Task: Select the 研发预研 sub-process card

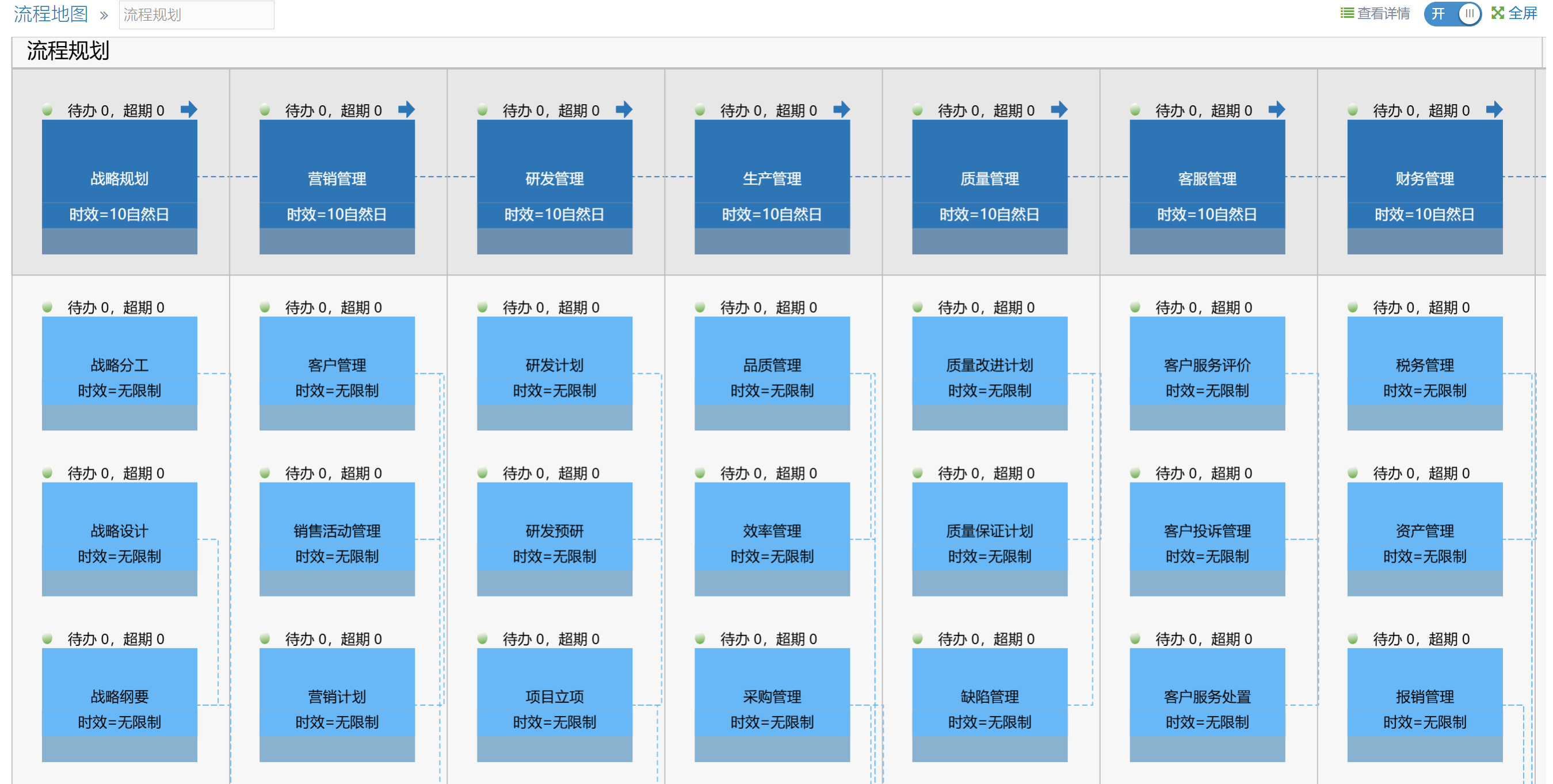Action: click(x=555, y=540)
